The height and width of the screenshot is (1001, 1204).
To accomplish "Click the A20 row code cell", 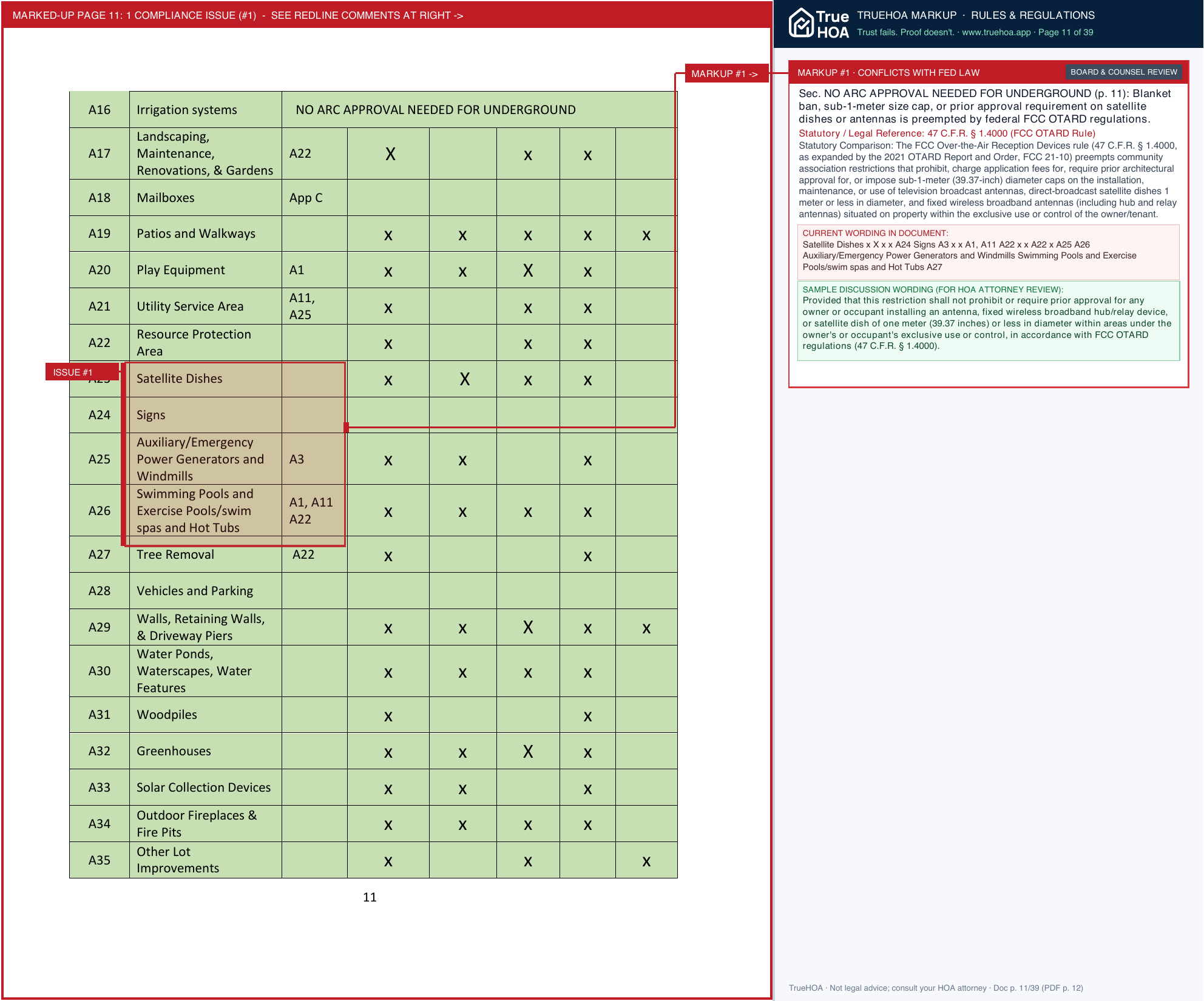I will [x=100, y=270].
